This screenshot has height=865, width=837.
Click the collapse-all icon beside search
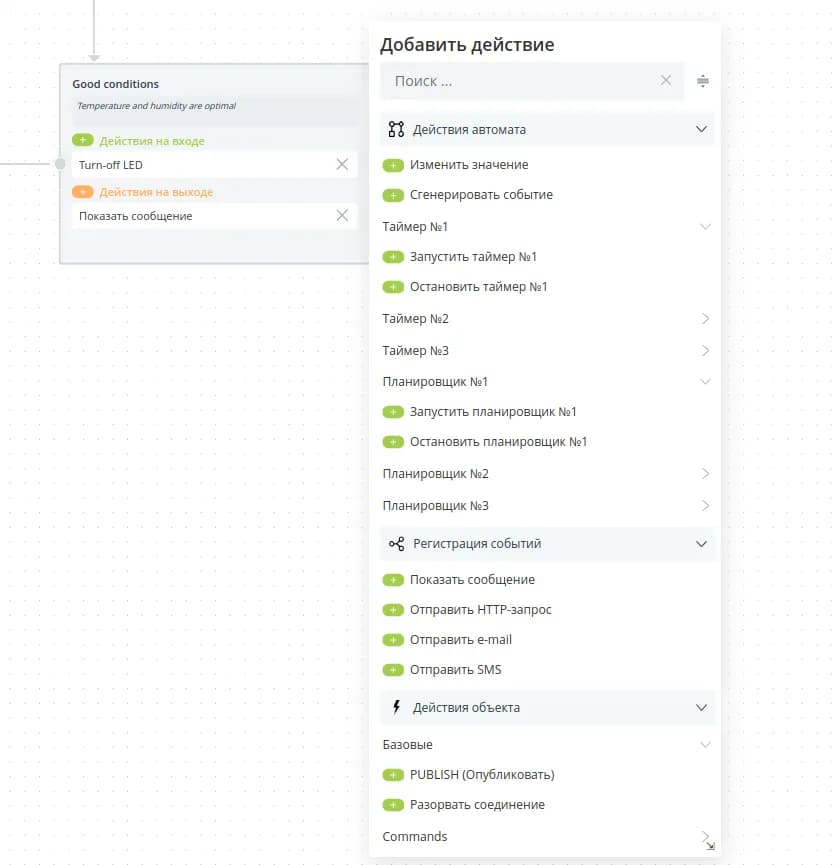coord(703,81)
